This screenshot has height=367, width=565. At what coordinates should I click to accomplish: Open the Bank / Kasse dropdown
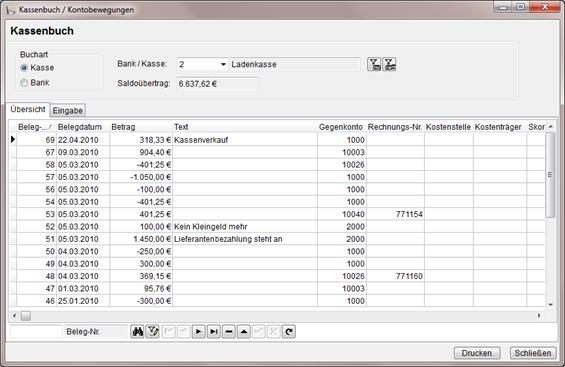(223, 64)
